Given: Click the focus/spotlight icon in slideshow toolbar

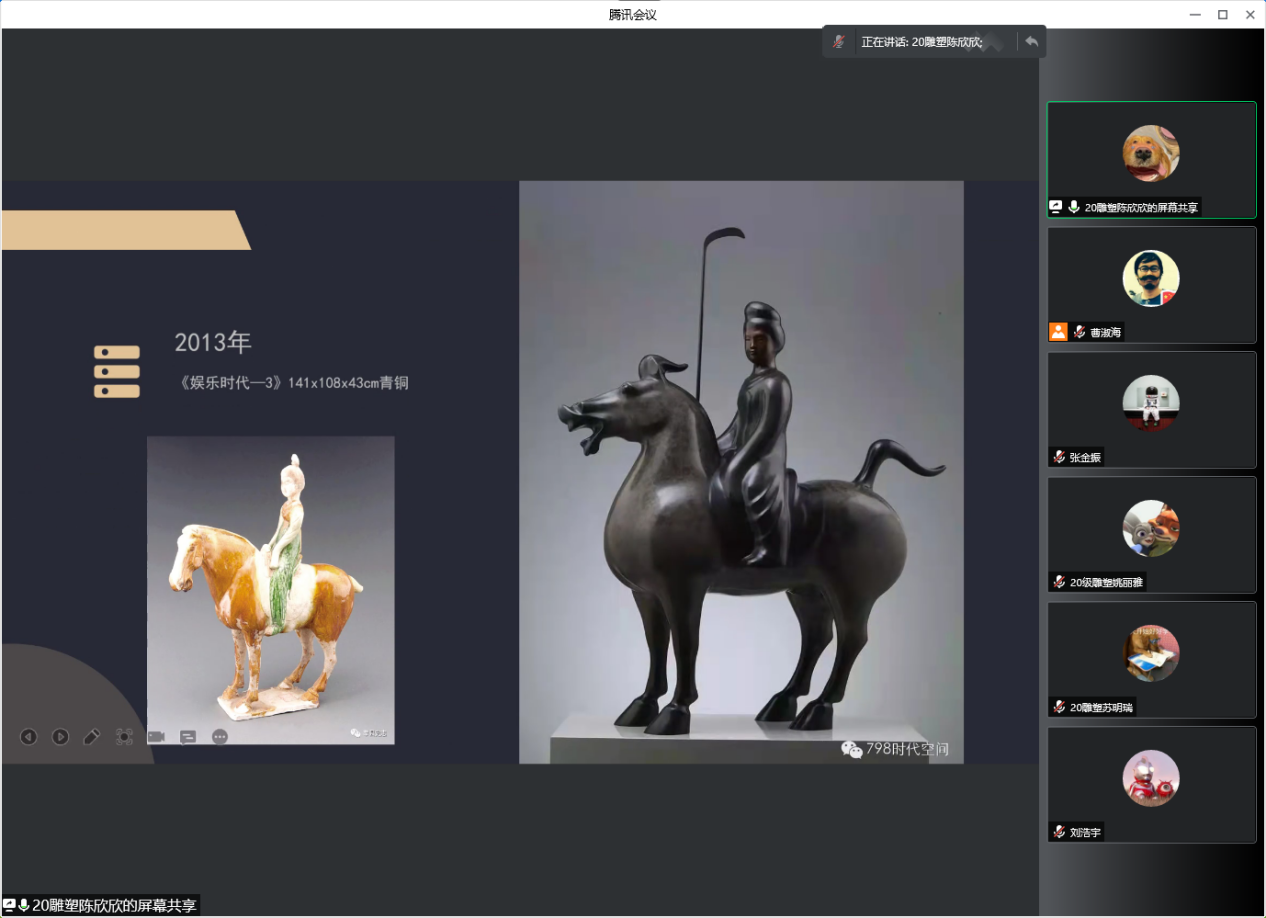Looking at the screenshot, I should [x=124, y=737].
